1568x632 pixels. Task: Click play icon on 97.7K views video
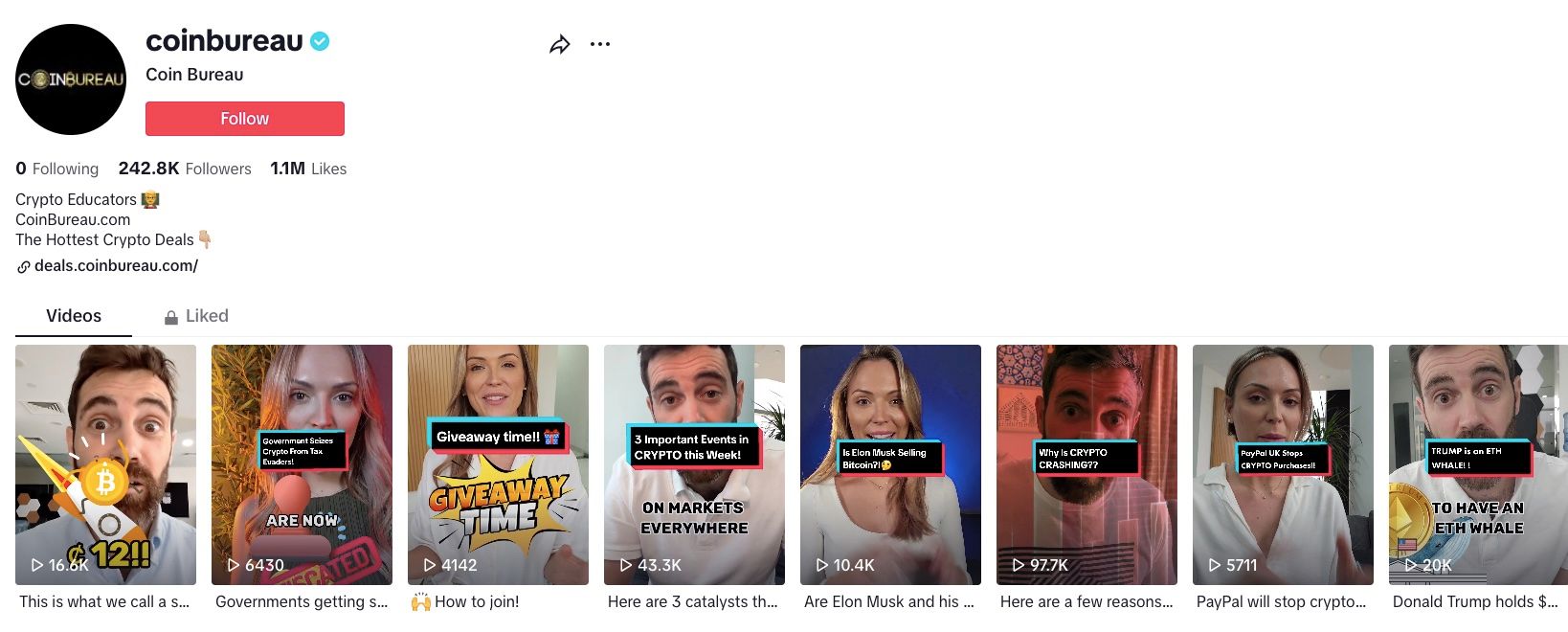point(1018,565)
